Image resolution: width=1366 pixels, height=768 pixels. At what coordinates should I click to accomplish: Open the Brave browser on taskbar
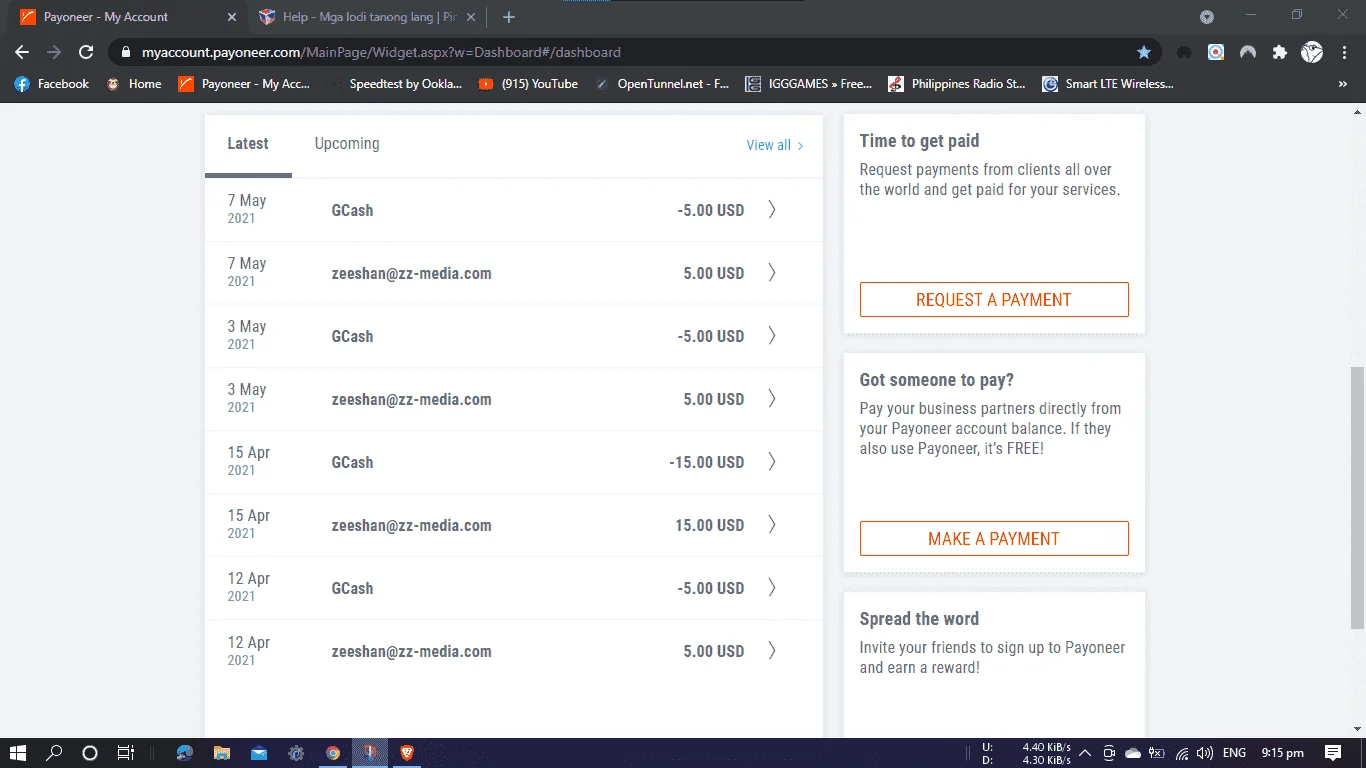pyautogui.click(x=407, y=753)
